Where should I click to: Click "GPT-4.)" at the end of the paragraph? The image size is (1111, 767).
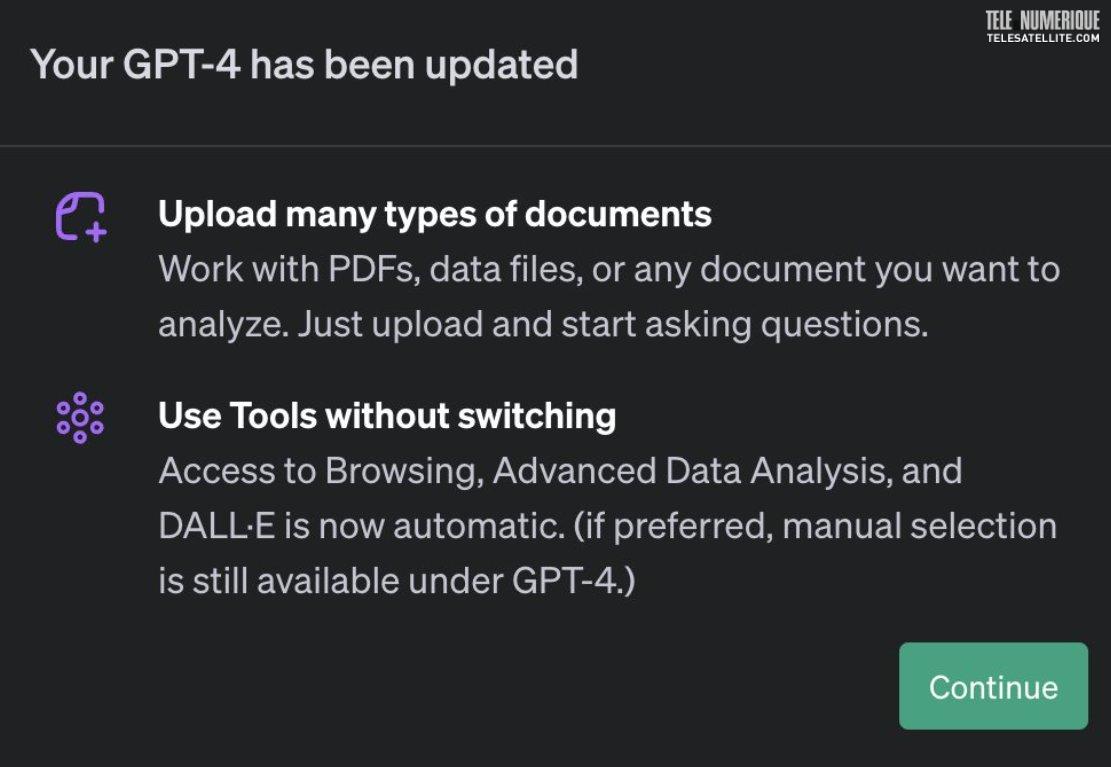point(573,581)
